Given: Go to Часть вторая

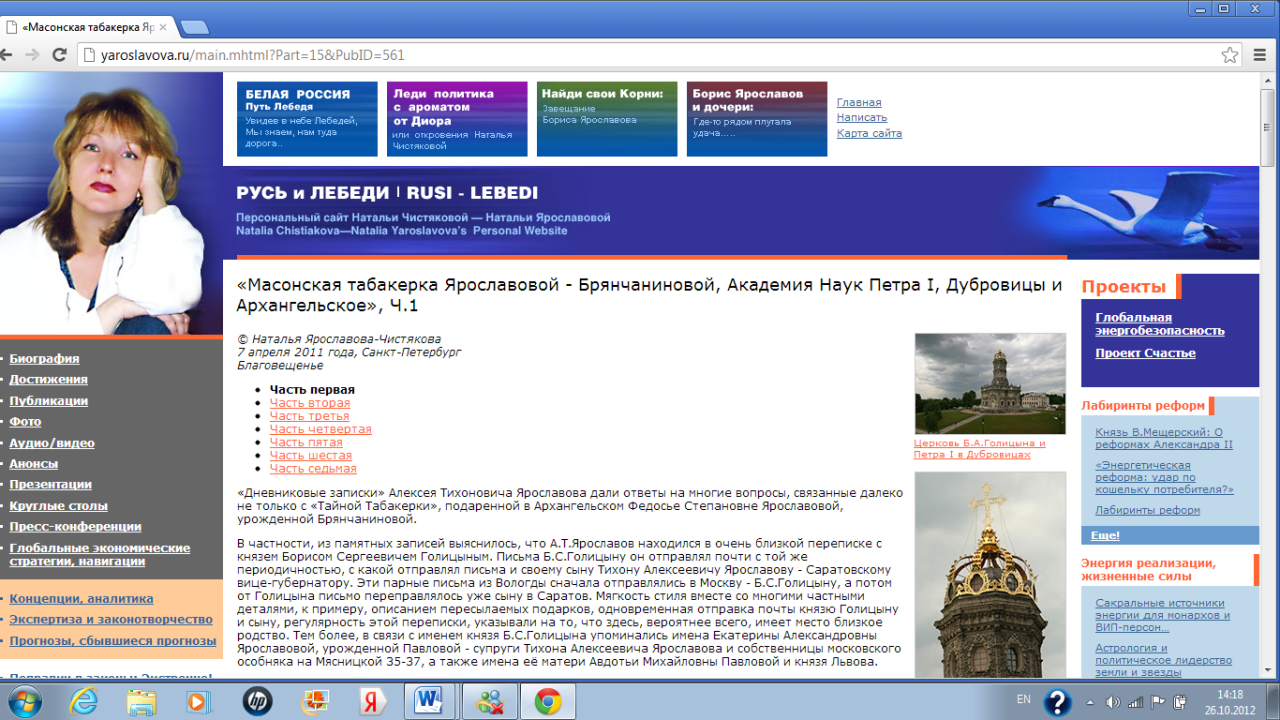Looking at the screenshot, I should [x=310, y=403].
